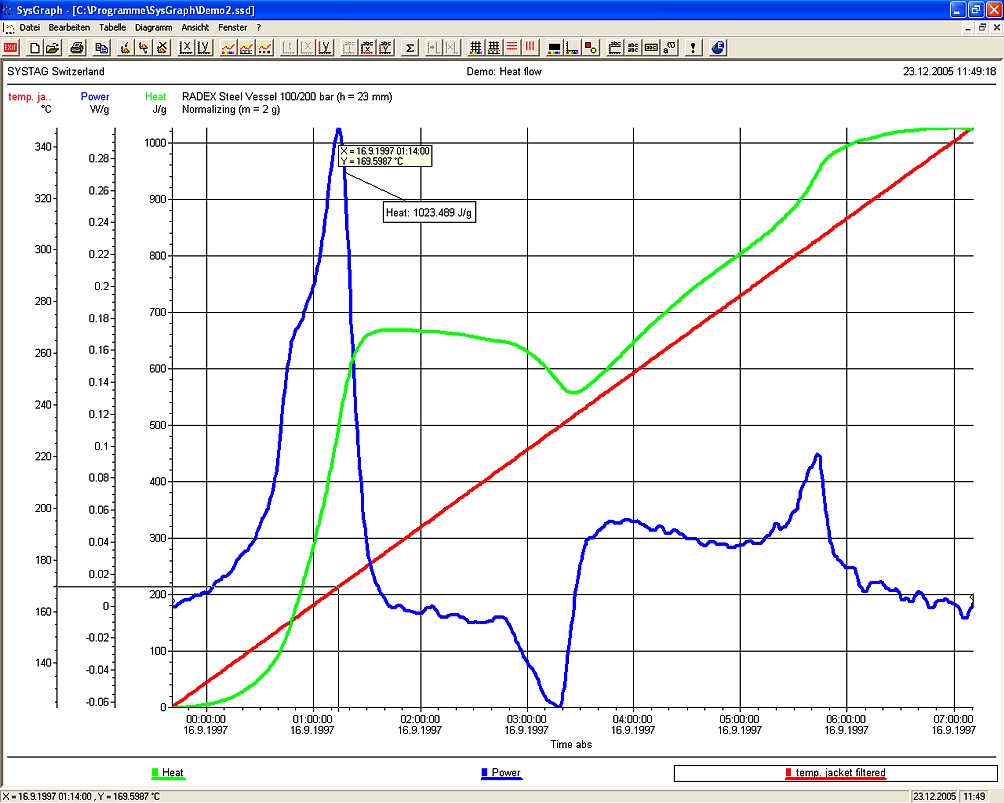Screen dimensions: 1004x803
Task: Select the Power legend entry
Action: point(507,773)
